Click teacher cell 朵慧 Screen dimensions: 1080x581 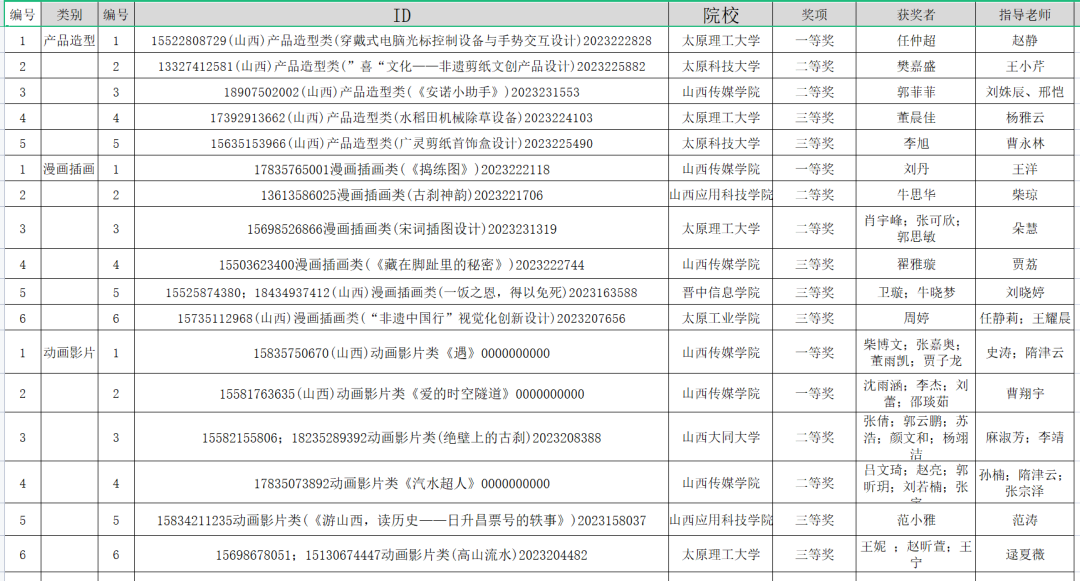pos(1025,229)
